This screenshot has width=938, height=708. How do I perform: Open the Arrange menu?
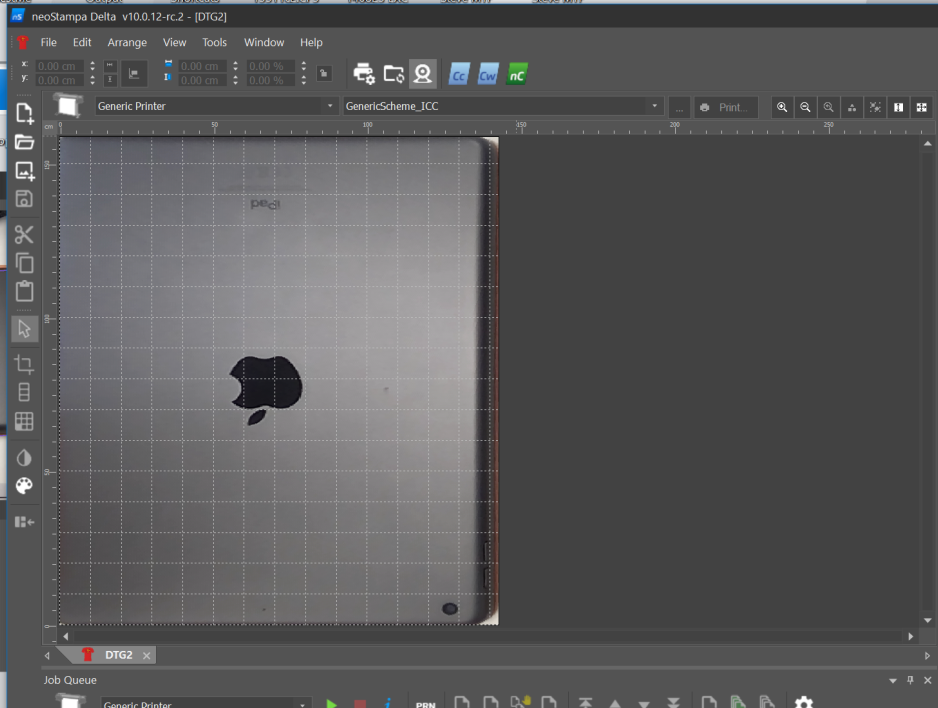(x=127, y=43)
